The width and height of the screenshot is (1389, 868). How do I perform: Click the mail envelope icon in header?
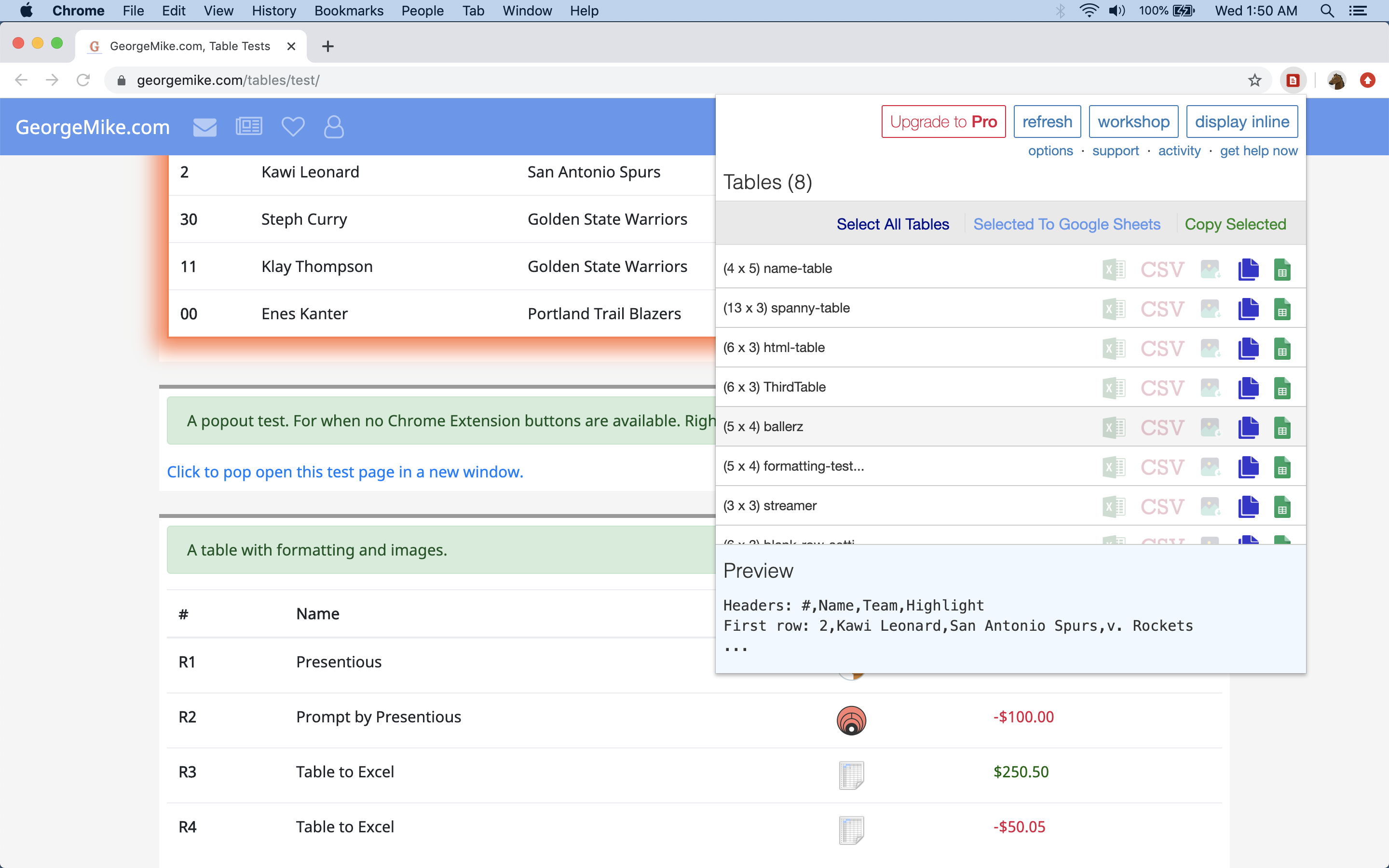tap(204, 127)
